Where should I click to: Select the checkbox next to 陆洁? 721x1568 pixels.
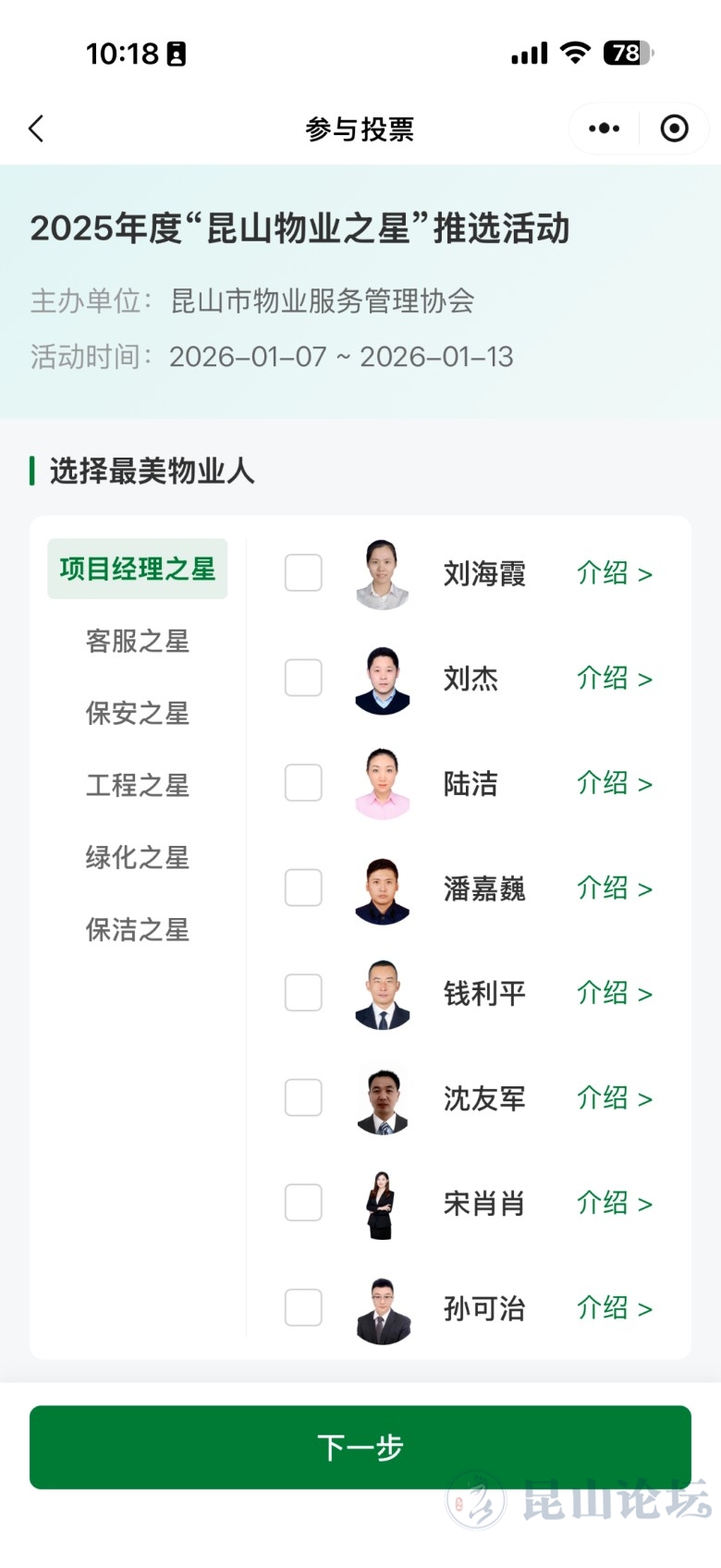pyautogui.click(x=303, y=783)
